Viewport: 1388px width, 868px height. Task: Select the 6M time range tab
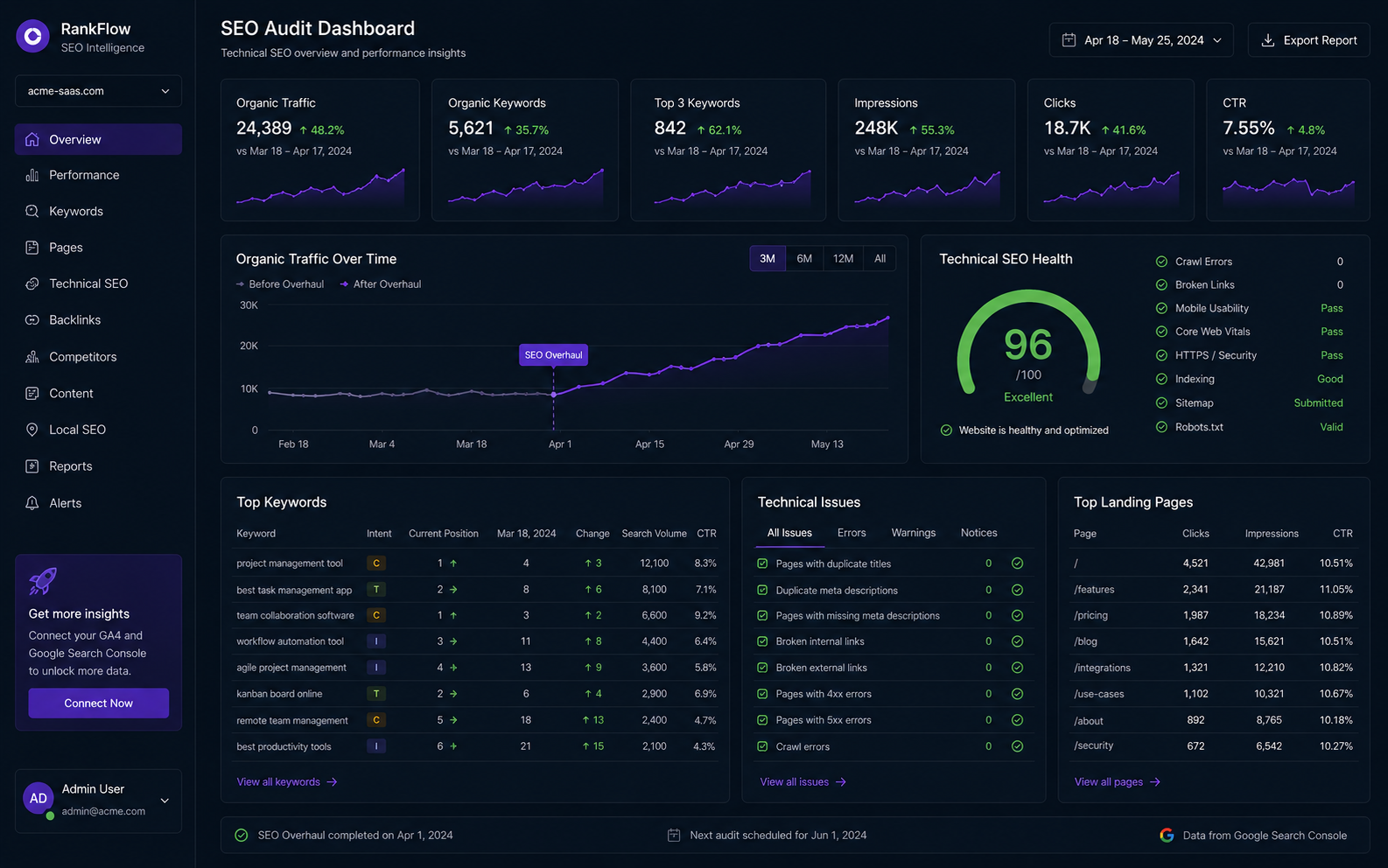pos(804,259)
